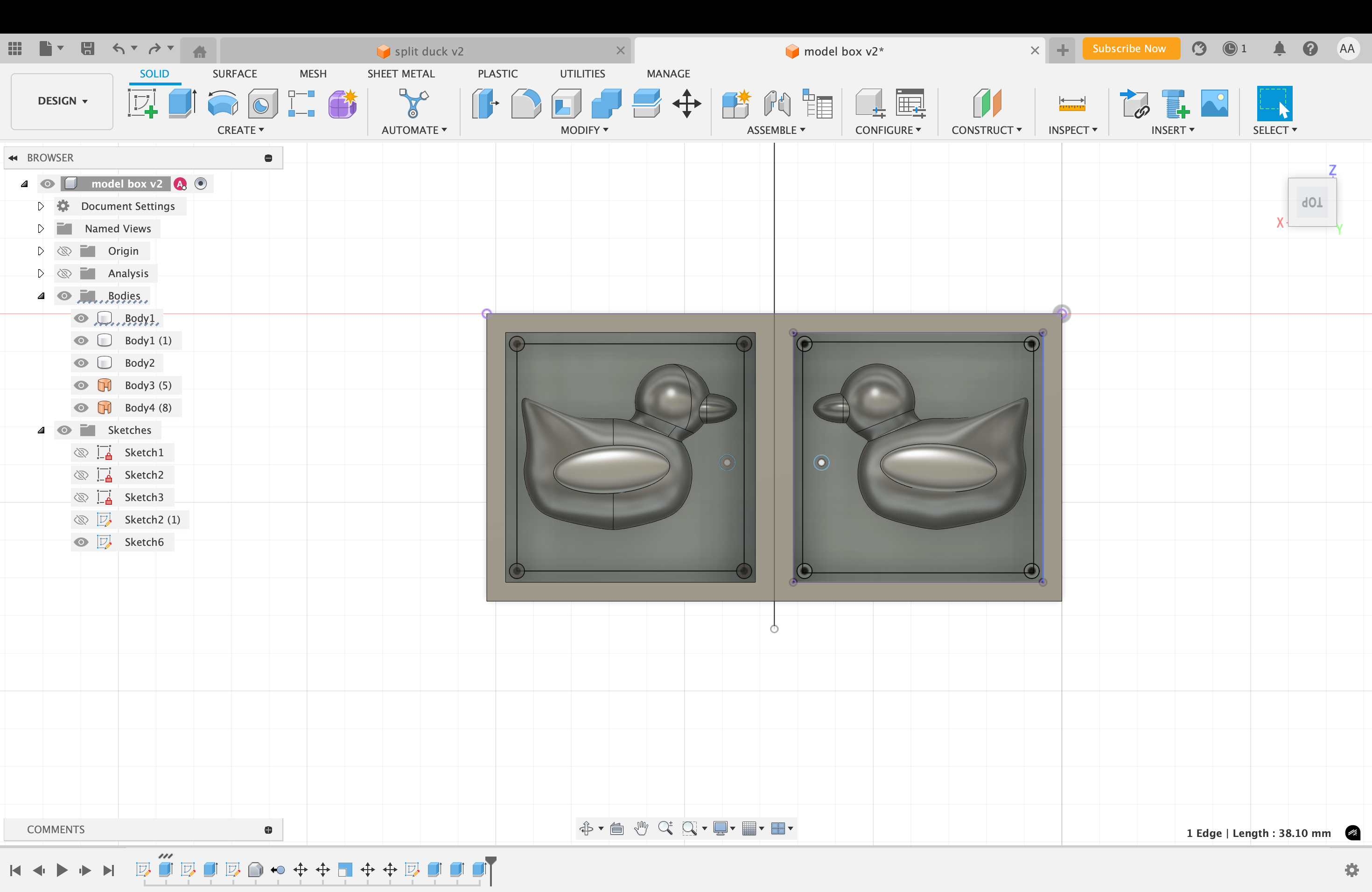1372x892 pixels.
Task: Select the Fillet tool
Action: (526, 104)
